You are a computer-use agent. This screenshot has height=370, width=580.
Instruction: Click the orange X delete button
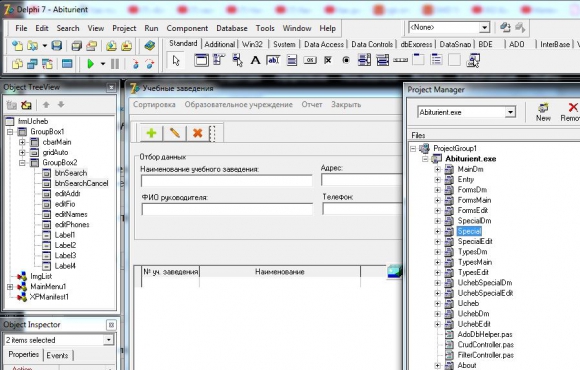click(198, 133)
